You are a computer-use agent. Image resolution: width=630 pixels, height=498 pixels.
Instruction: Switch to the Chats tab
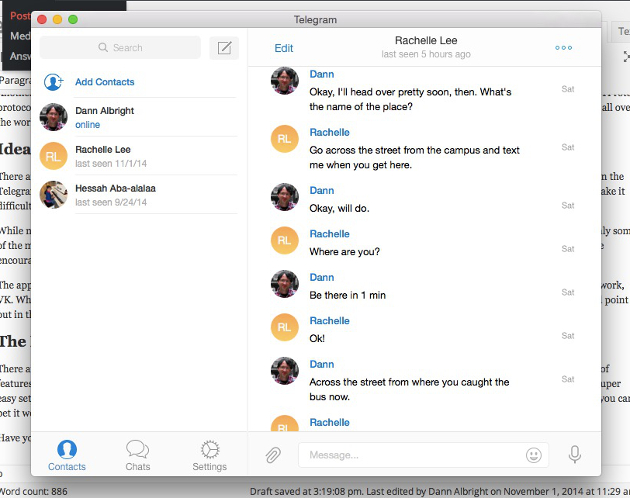[137, 455]
